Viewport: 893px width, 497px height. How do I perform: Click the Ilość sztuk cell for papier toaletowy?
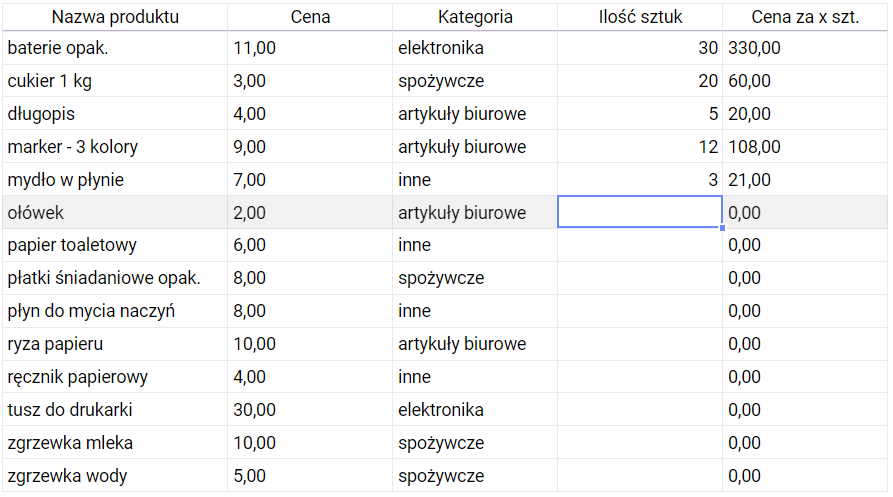640,245
